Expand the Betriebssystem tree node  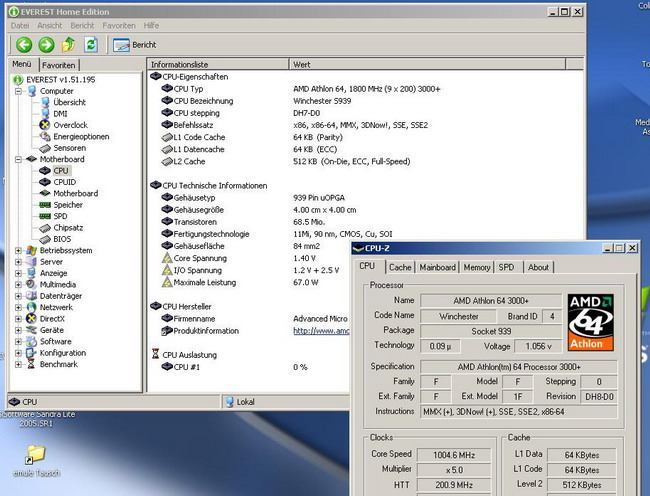18,251
